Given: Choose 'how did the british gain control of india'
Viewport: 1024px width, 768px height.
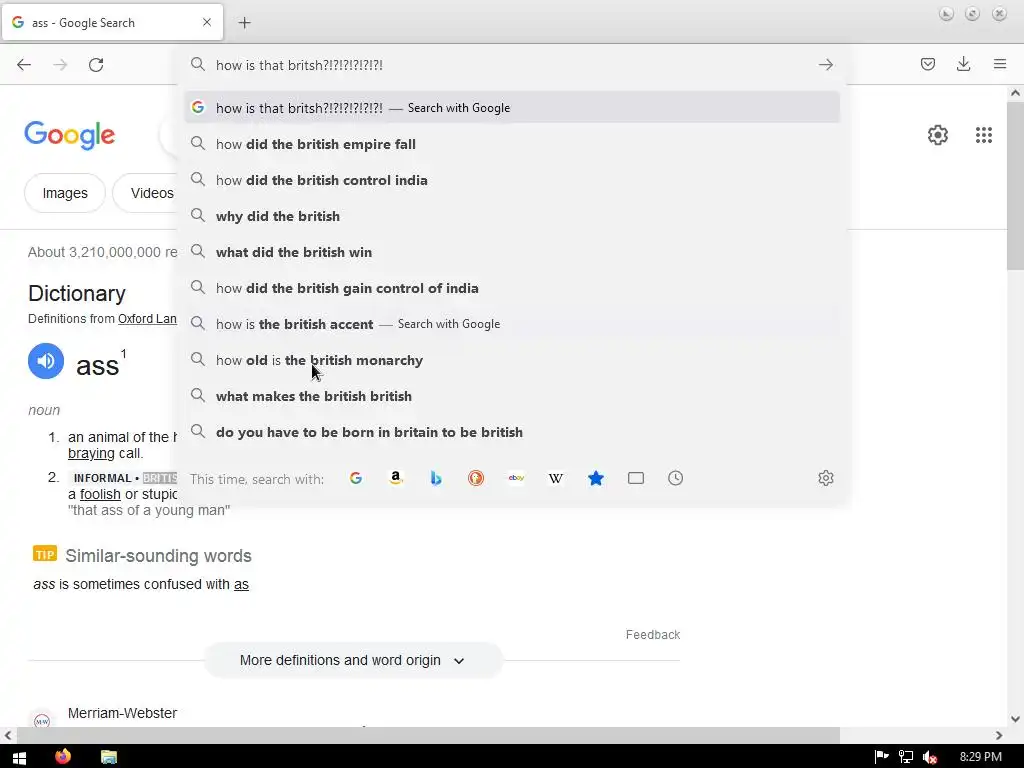Looking at the screenshot, I should (512, 287).
